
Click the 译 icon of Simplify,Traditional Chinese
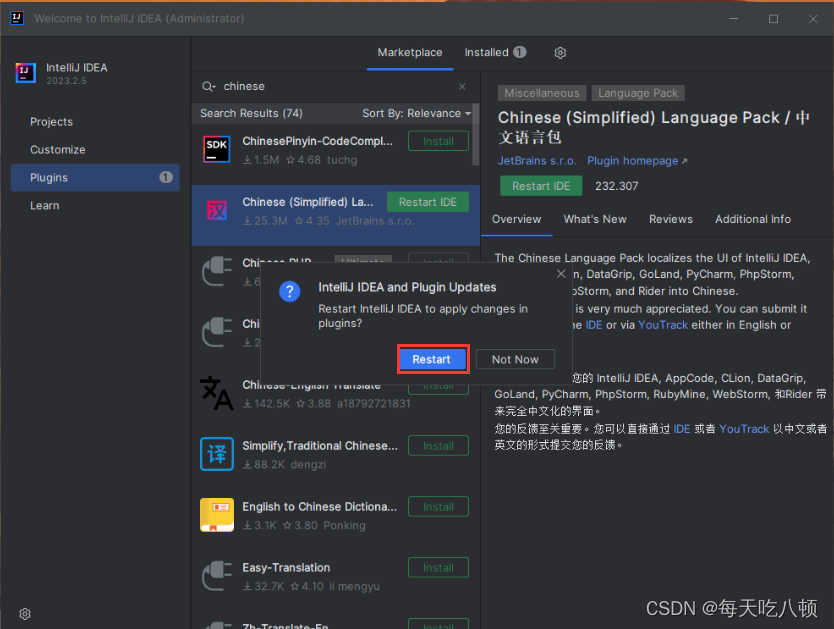pos(217,454)
